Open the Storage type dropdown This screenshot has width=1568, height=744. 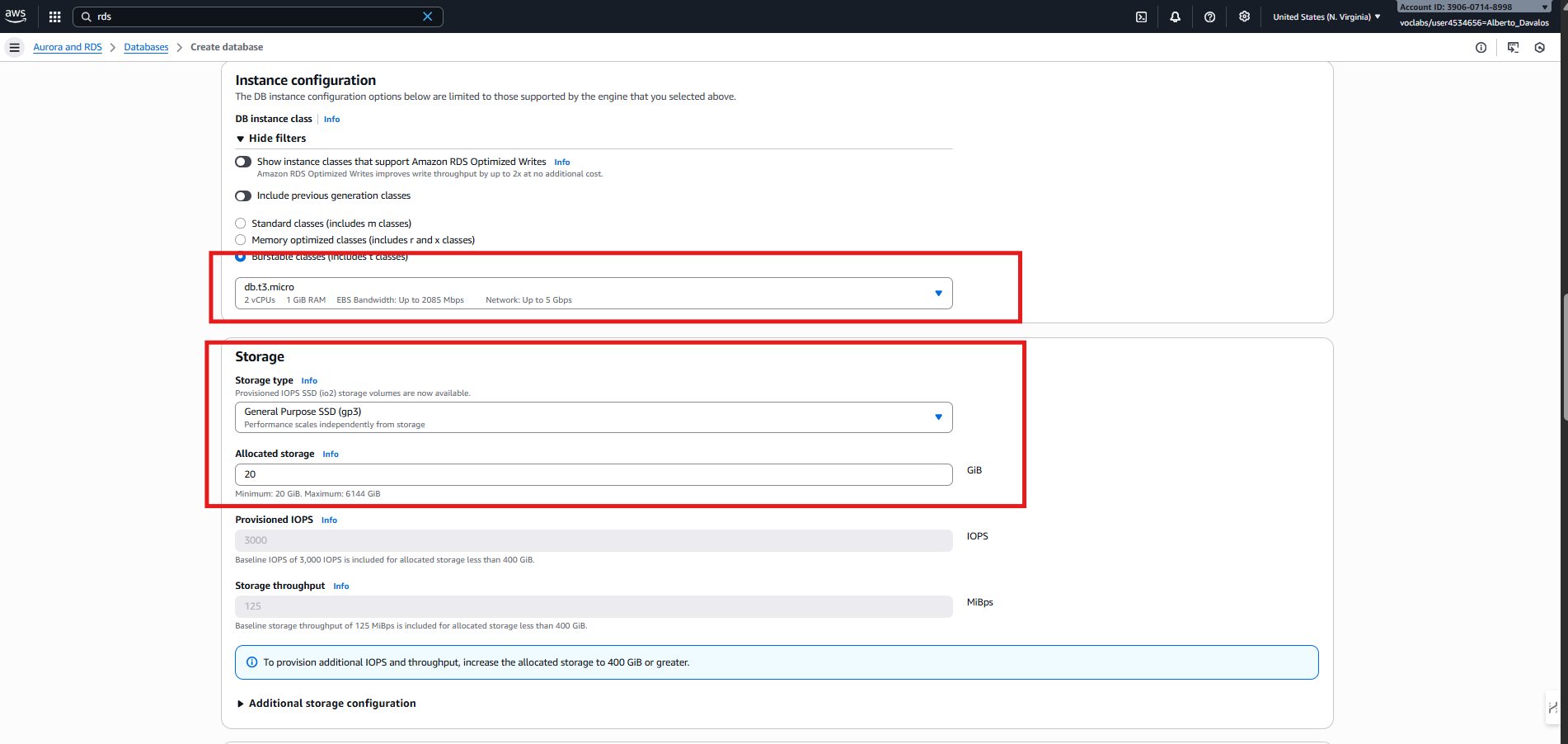coord(594,417)
